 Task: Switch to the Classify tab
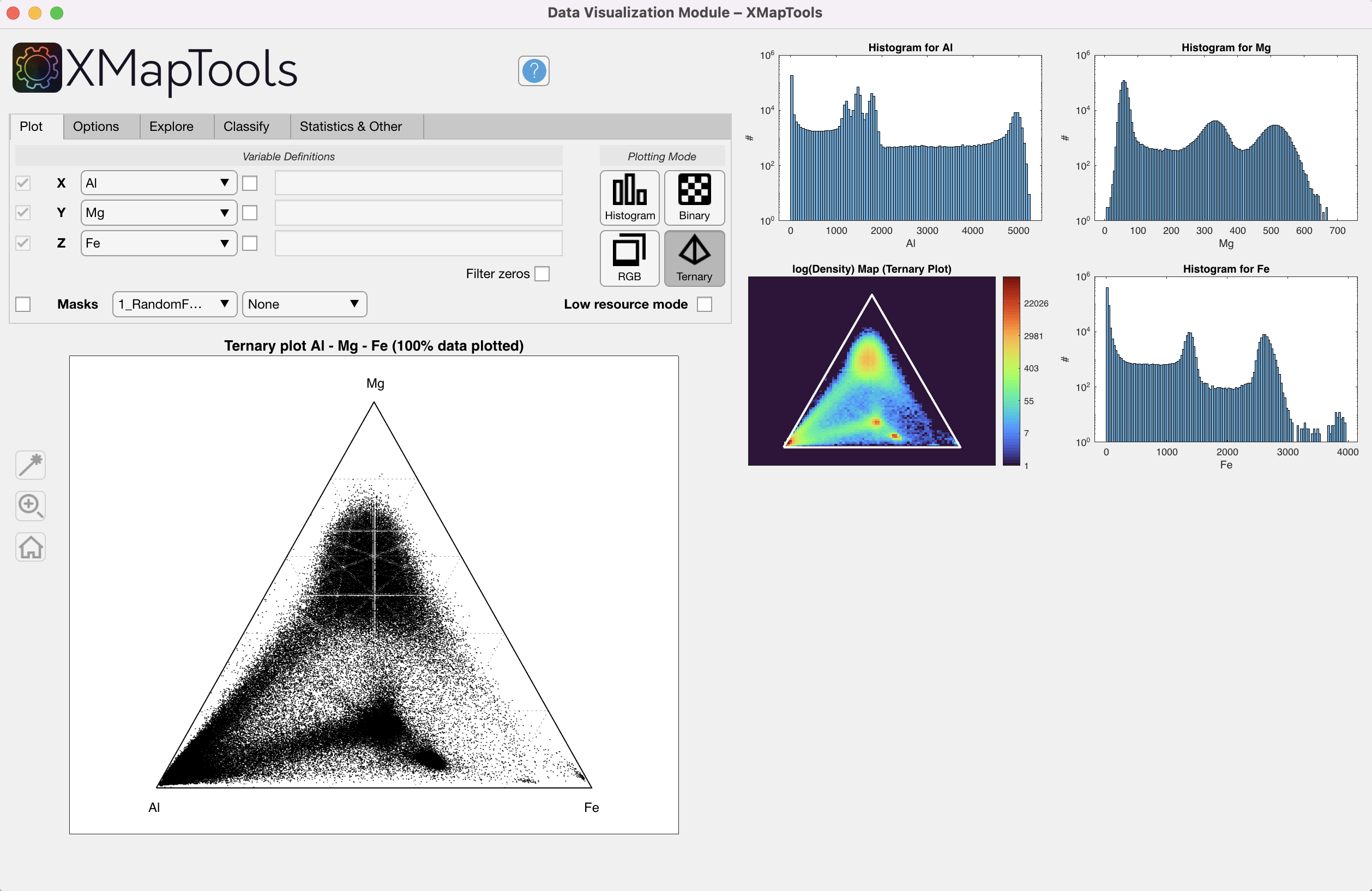246,126
